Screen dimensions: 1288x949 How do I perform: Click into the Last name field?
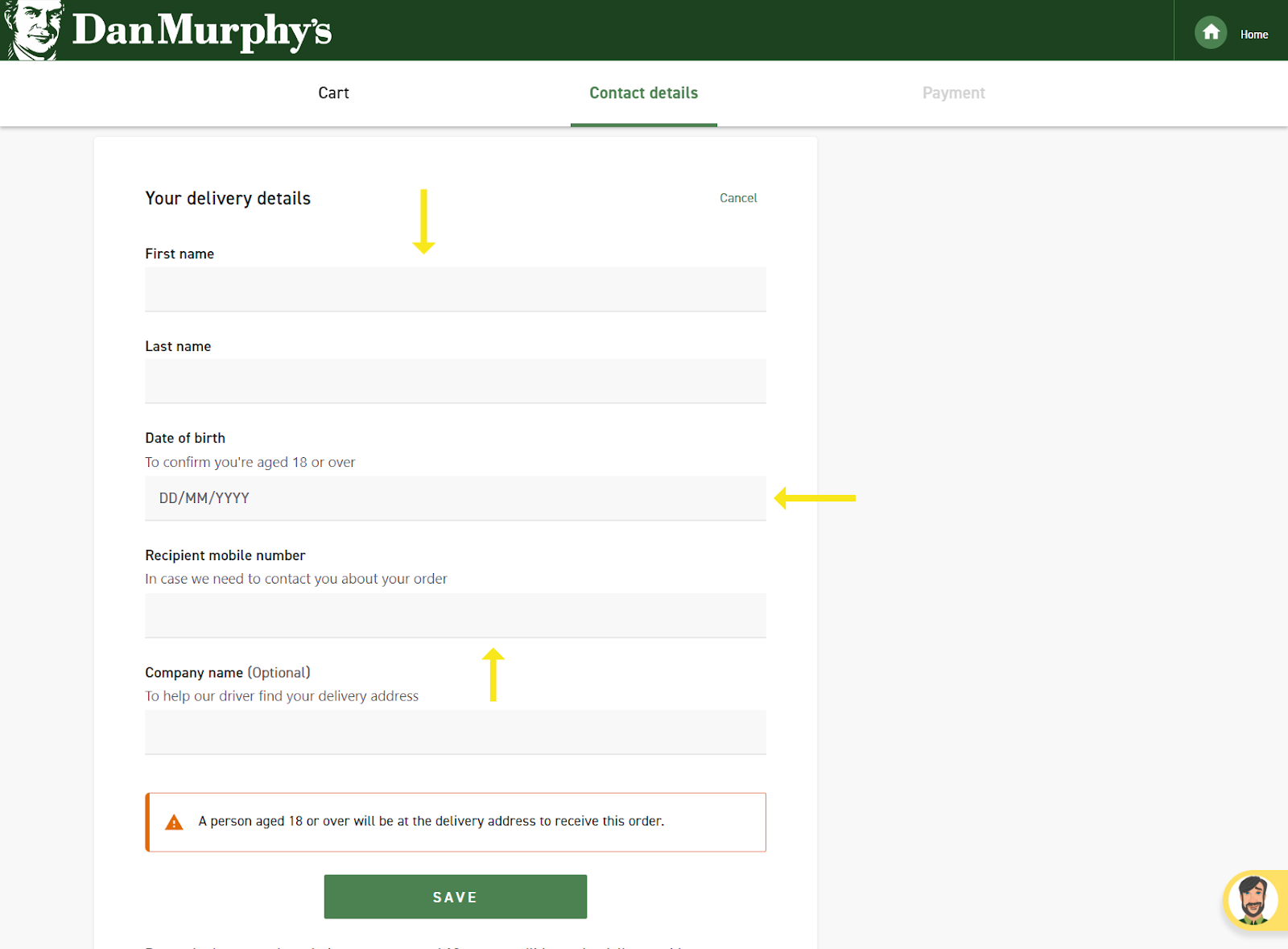click(455, 382)
